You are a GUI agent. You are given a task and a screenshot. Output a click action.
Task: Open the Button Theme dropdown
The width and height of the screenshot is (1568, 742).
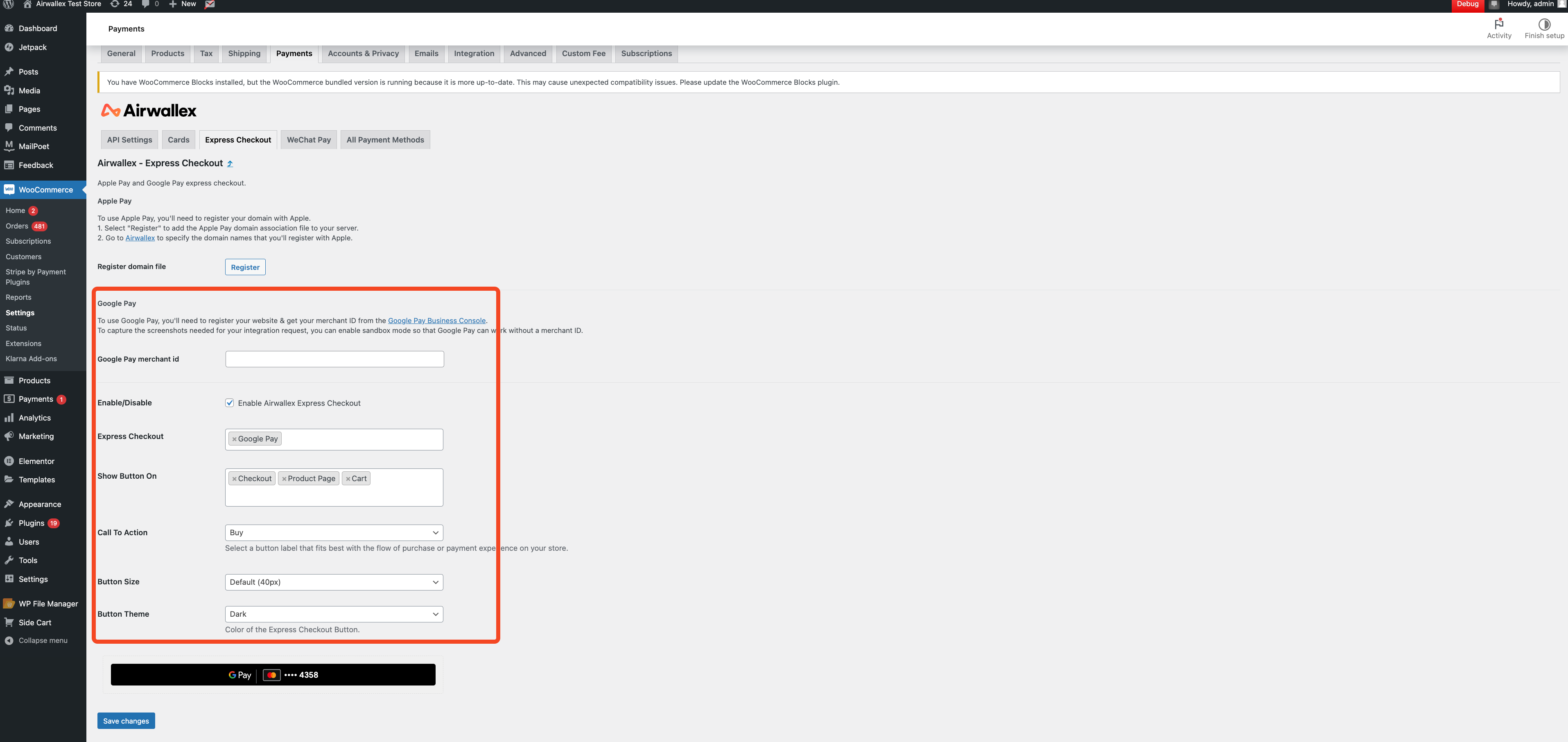tap(334, 614)
